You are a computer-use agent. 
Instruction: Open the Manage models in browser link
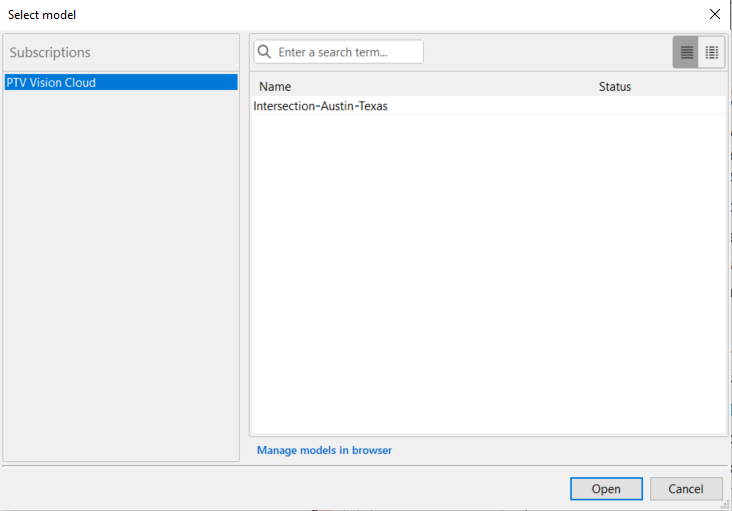[x=324, y=450]
